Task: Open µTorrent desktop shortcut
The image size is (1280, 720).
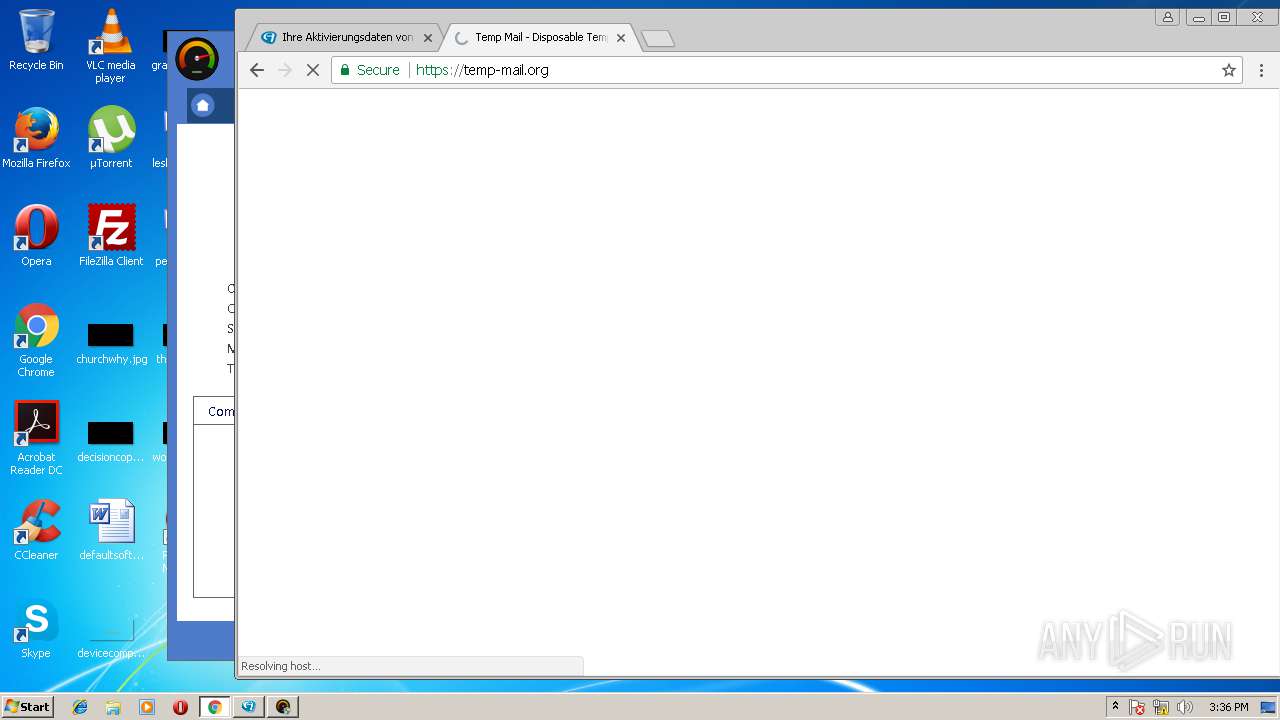Action: click(x=111, y=137)
